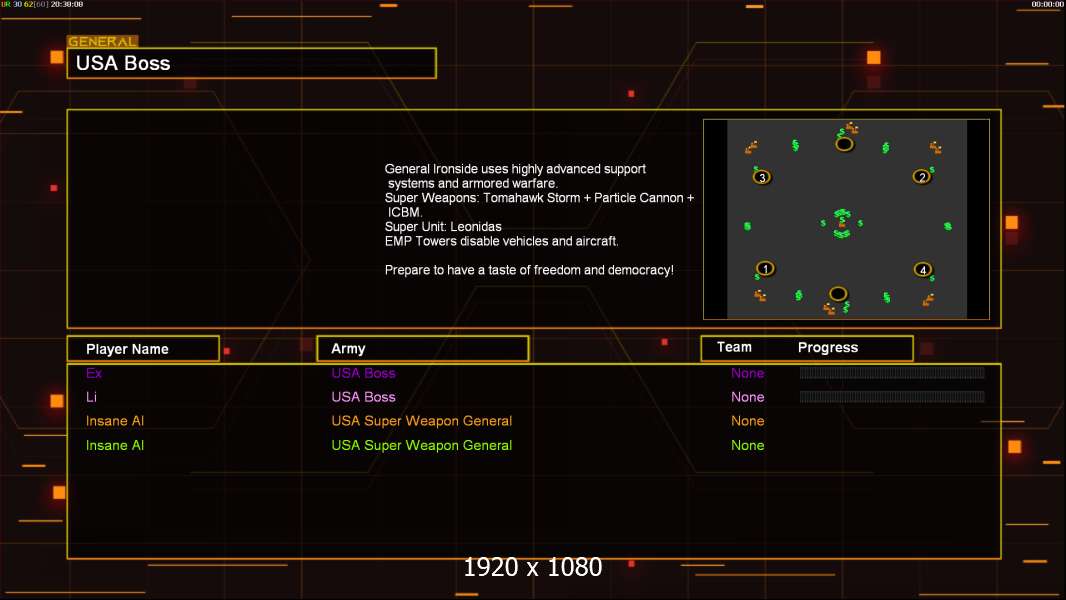Choose start position 3 on the minimap
Image resolution: width=1066 pixels, height=600 pixels.
coord(762,177)
